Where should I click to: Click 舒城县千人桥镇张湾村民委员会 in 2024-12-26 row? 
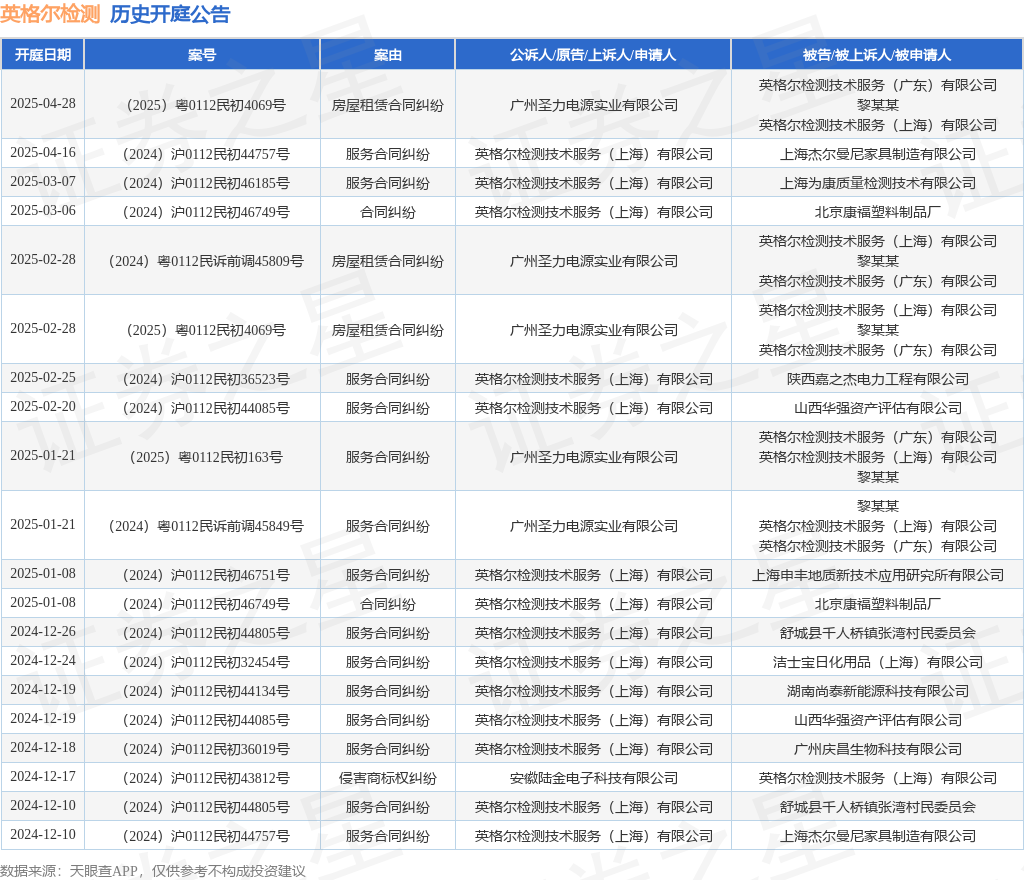tap(877, 633)
